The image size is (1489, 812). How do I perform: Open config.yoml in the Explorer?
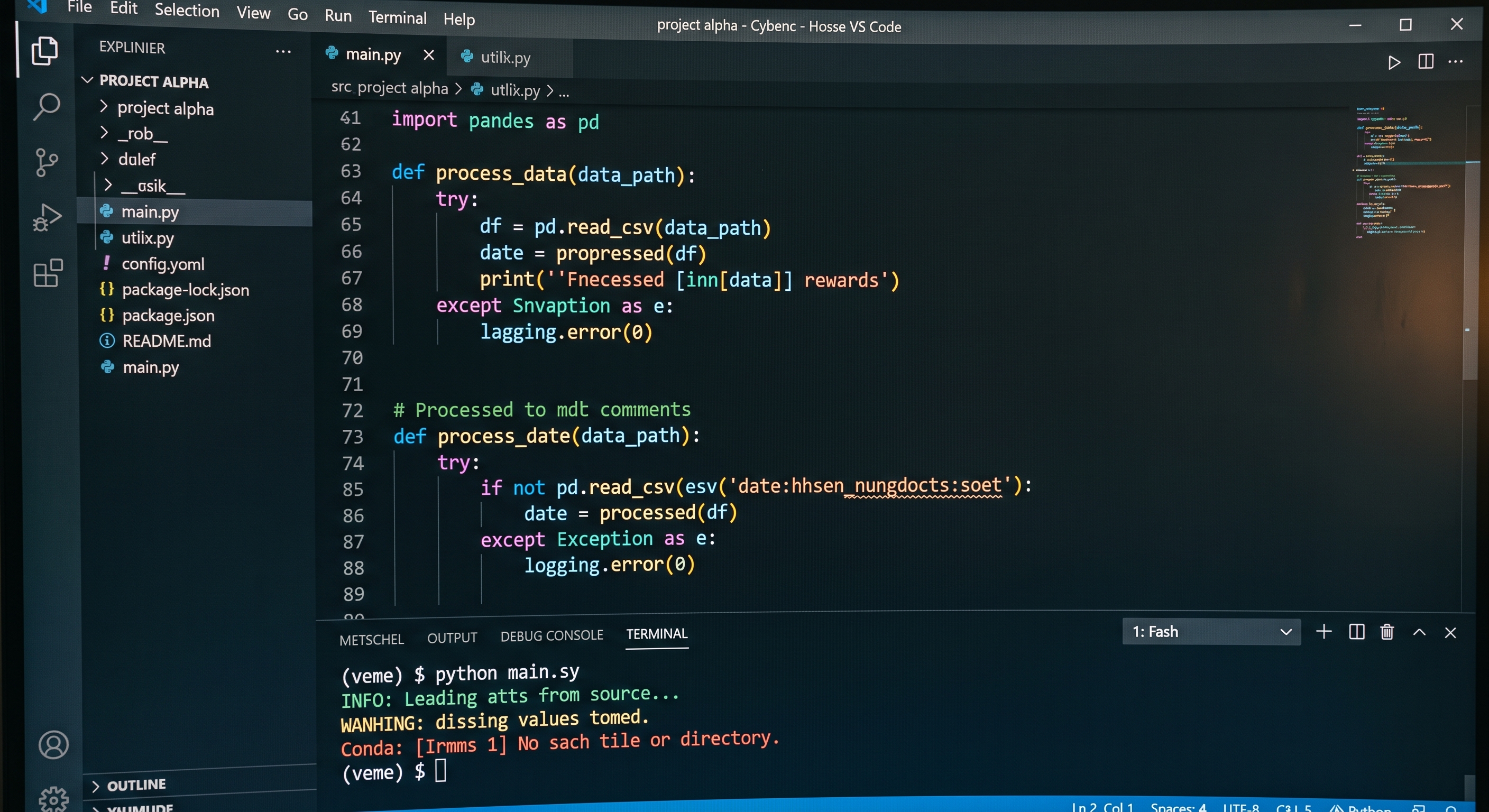[162, 264]
